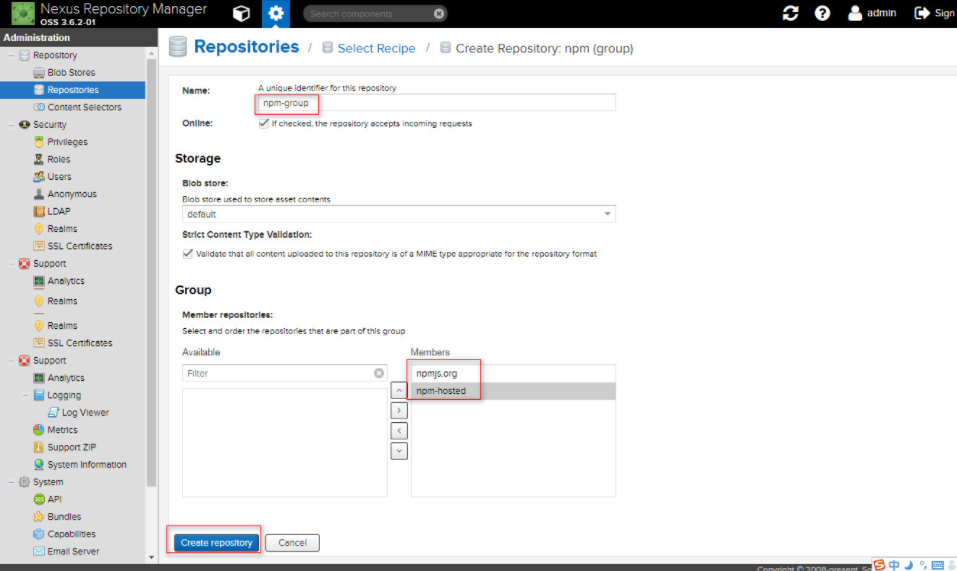The width and height of the screenshot is (957, 571).
Task: Select npm-hosted in Members list
Action: (513, 391)
